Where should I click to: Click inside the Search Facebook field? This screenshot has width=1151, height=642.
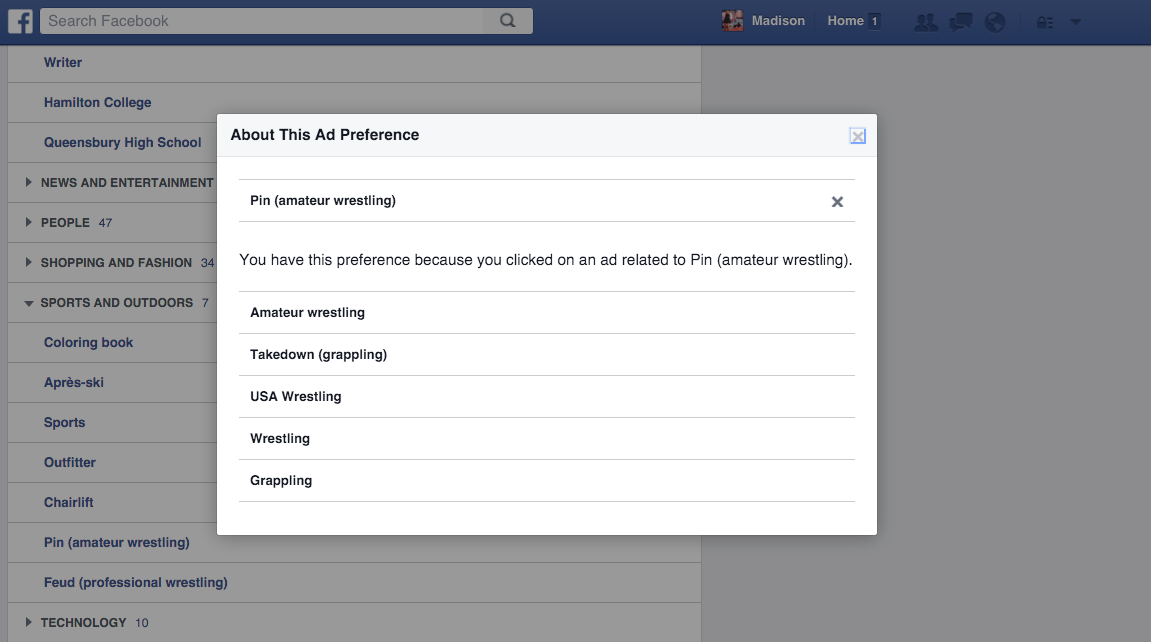(260, 21)
